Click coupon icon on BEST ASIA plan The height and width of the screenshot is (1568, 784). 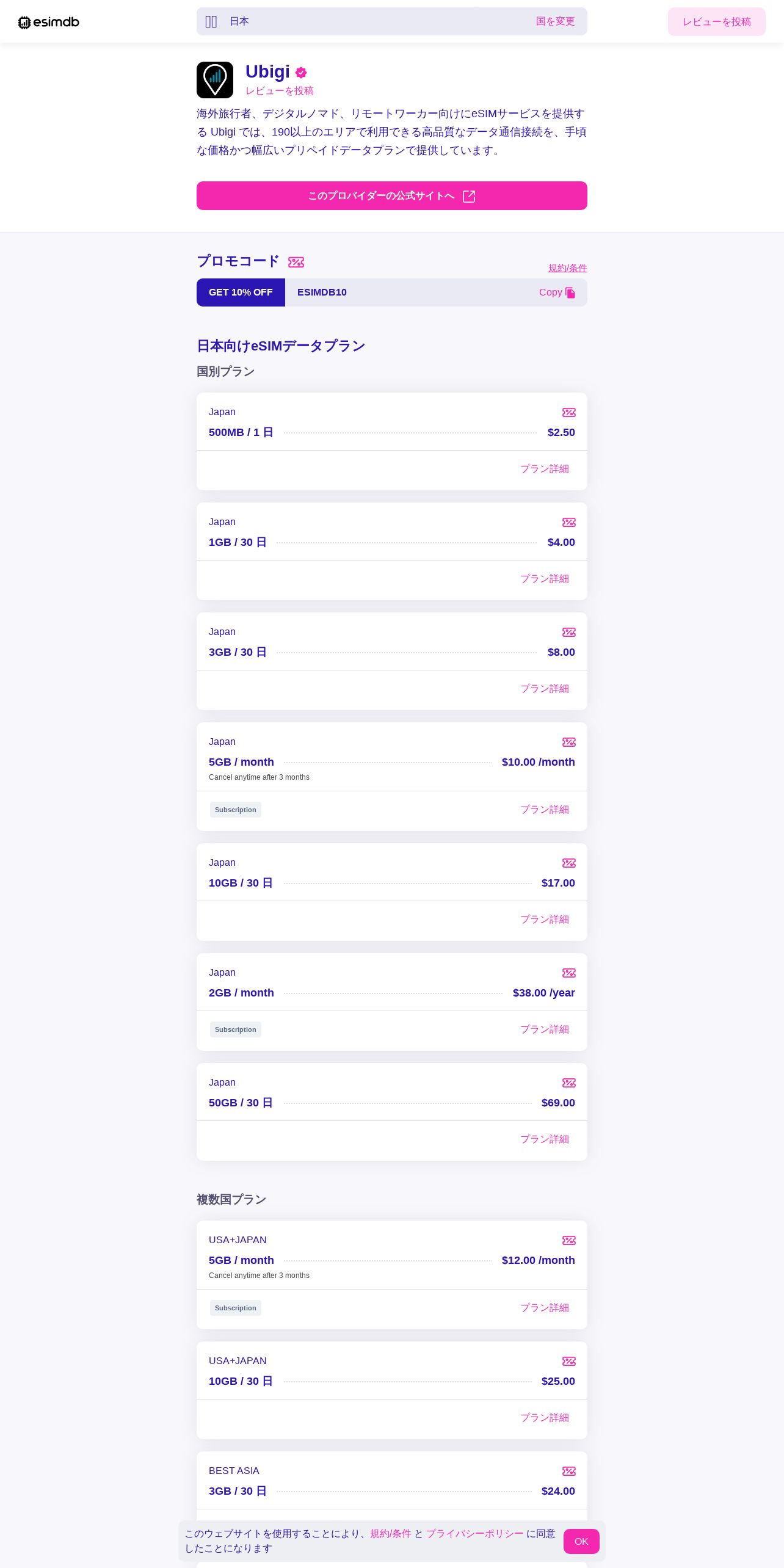(x=569, y=1472)
